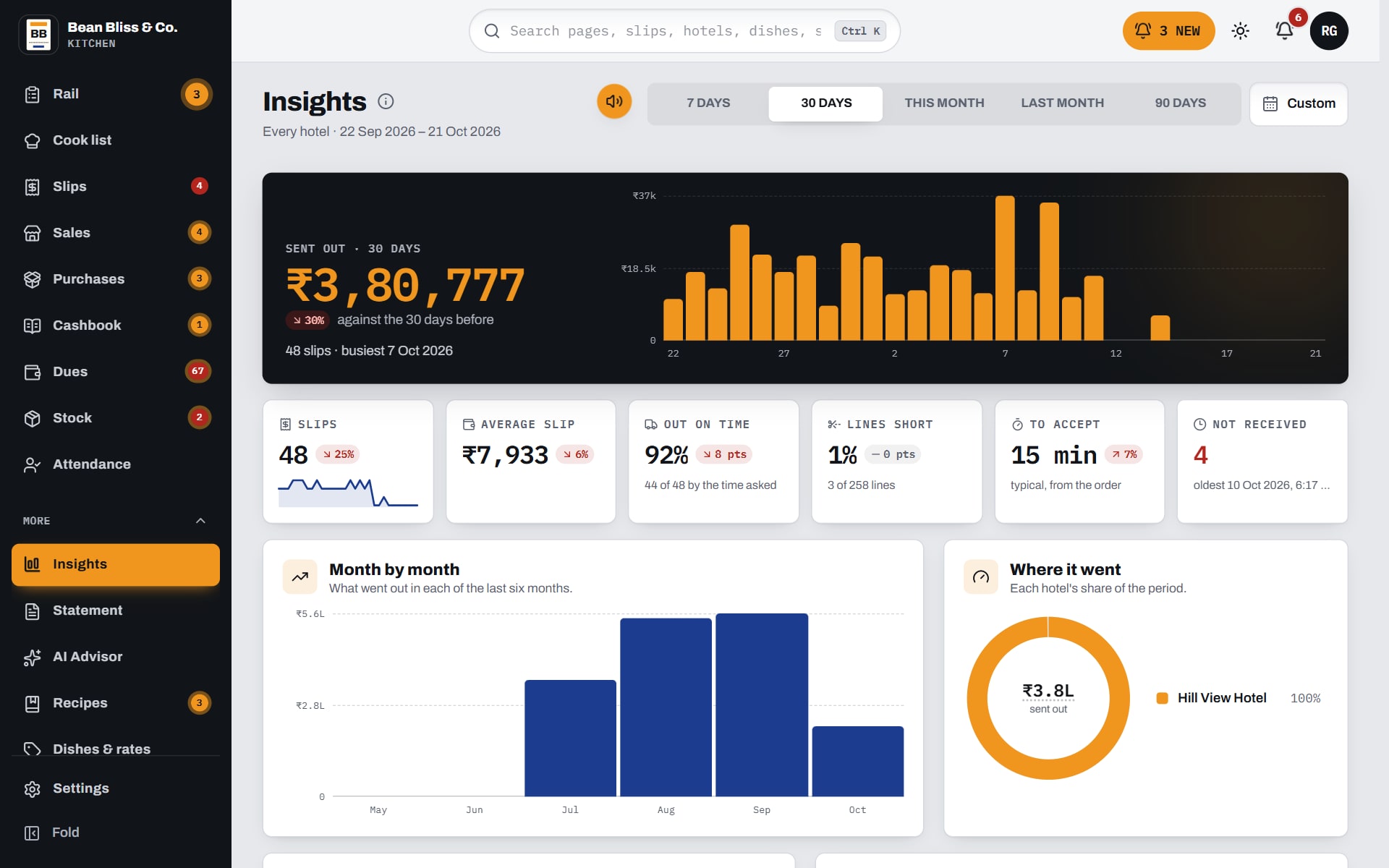
Task: Click the Bean Bliss & Co. logo
Action: [x=38, y=34]
